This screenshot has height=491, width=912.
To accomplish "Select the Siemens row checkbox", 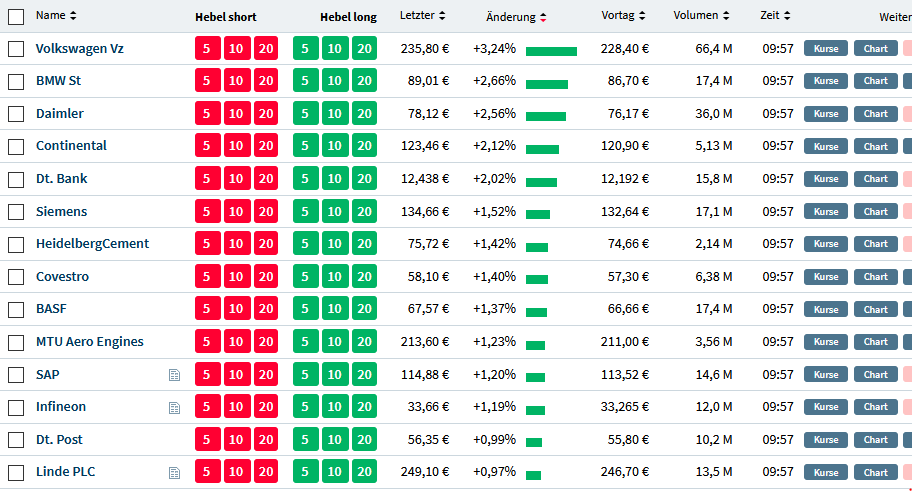I will tap(16, 212).
